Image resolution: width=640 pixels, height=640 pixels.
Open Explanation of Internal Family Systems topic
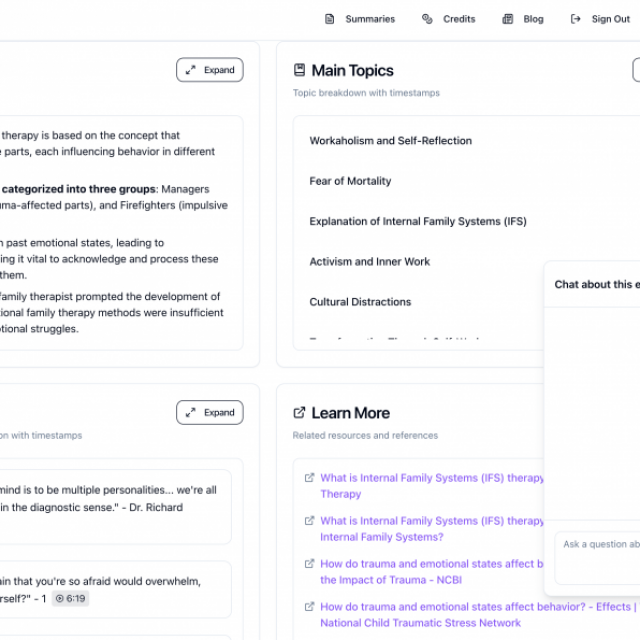pos(418,221)
